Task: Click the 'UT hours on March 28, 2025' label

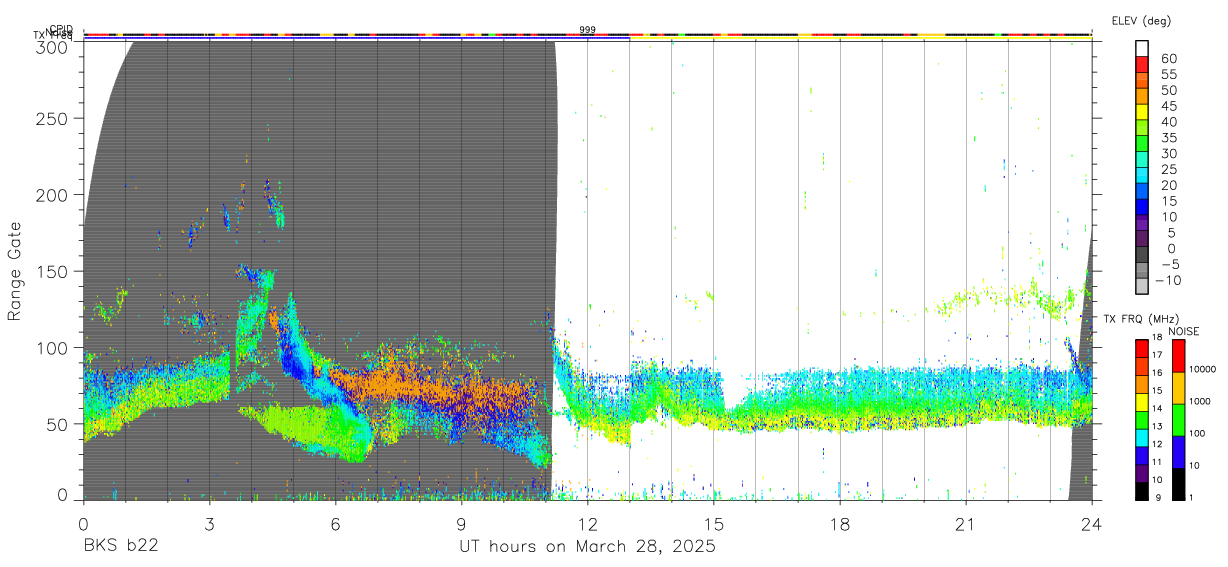Action: 587,547
